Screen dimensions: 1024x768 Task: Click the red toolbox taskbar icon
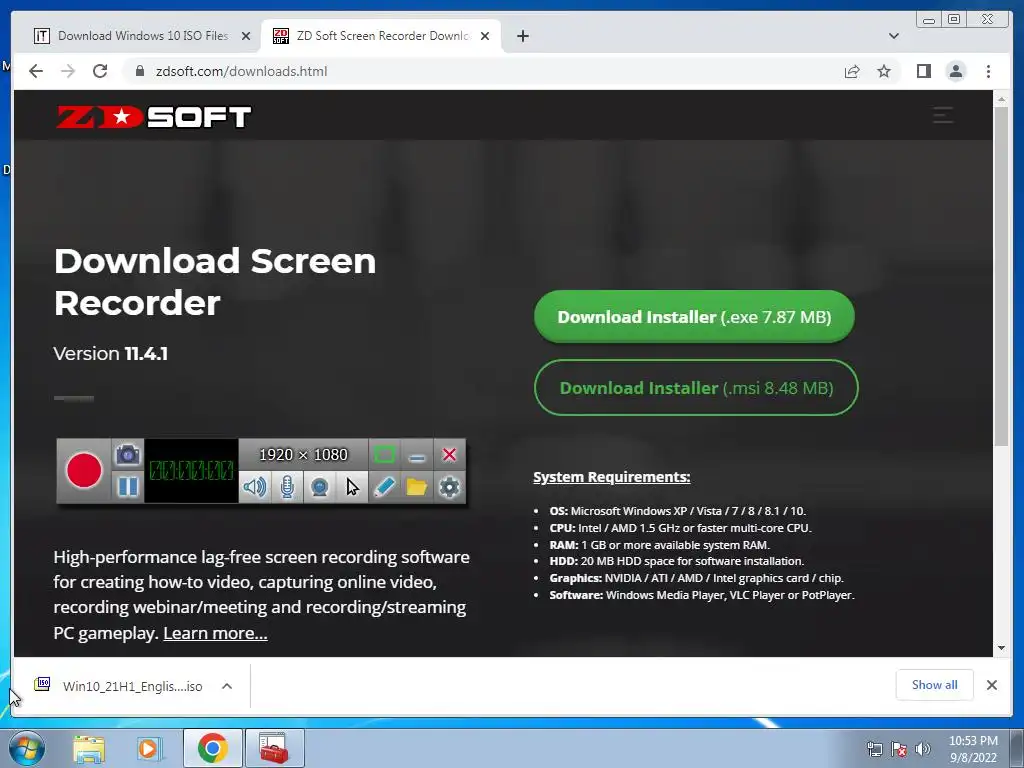[274, 748]
